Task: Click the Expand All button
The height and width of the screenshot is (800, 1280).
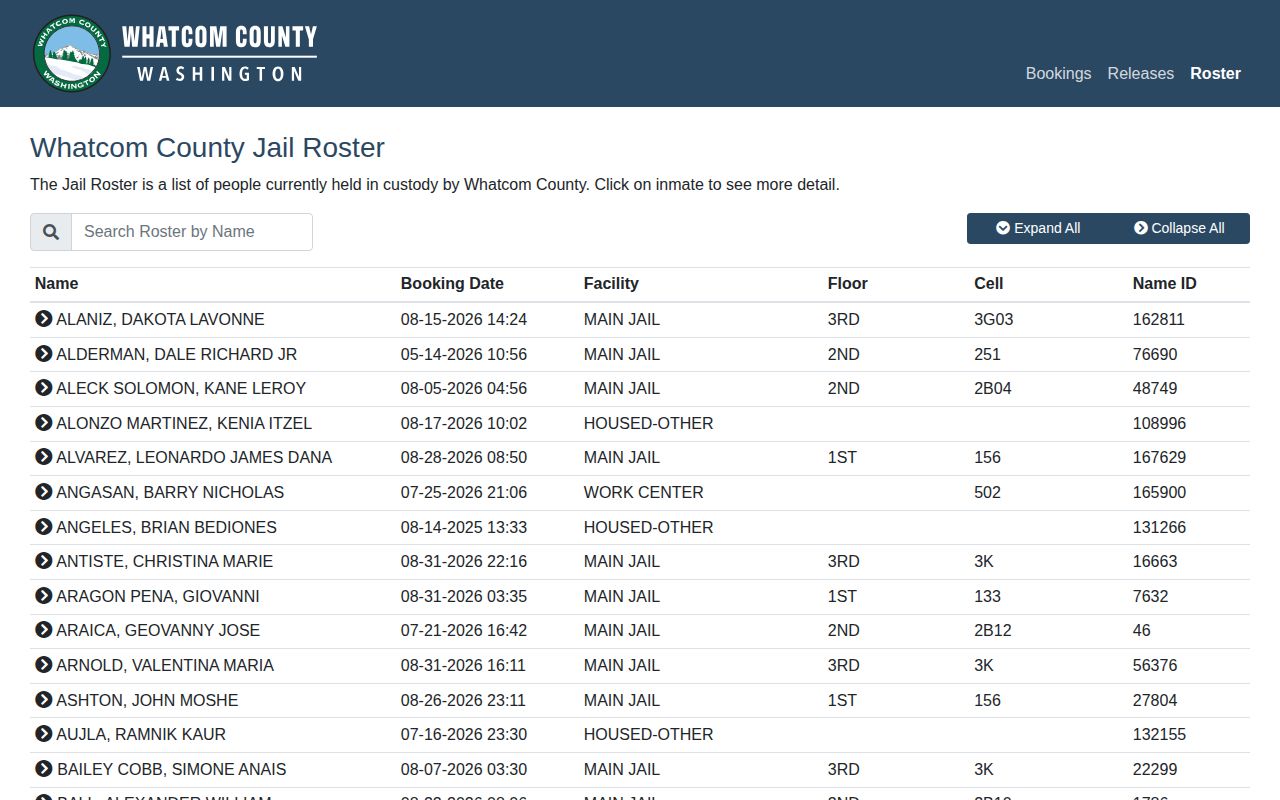Action: point(1038,228)
